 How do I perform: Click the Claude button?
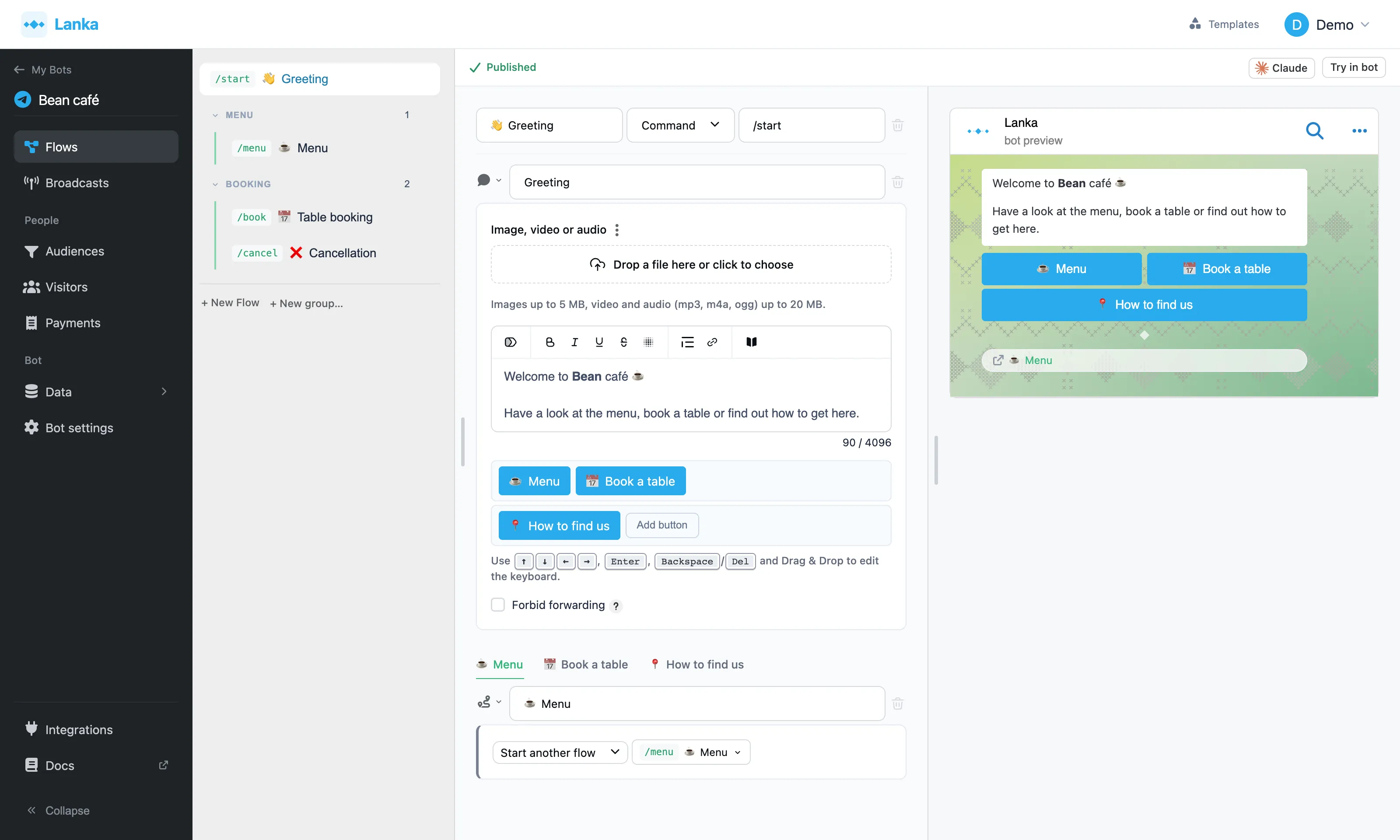click(1282, 68)
